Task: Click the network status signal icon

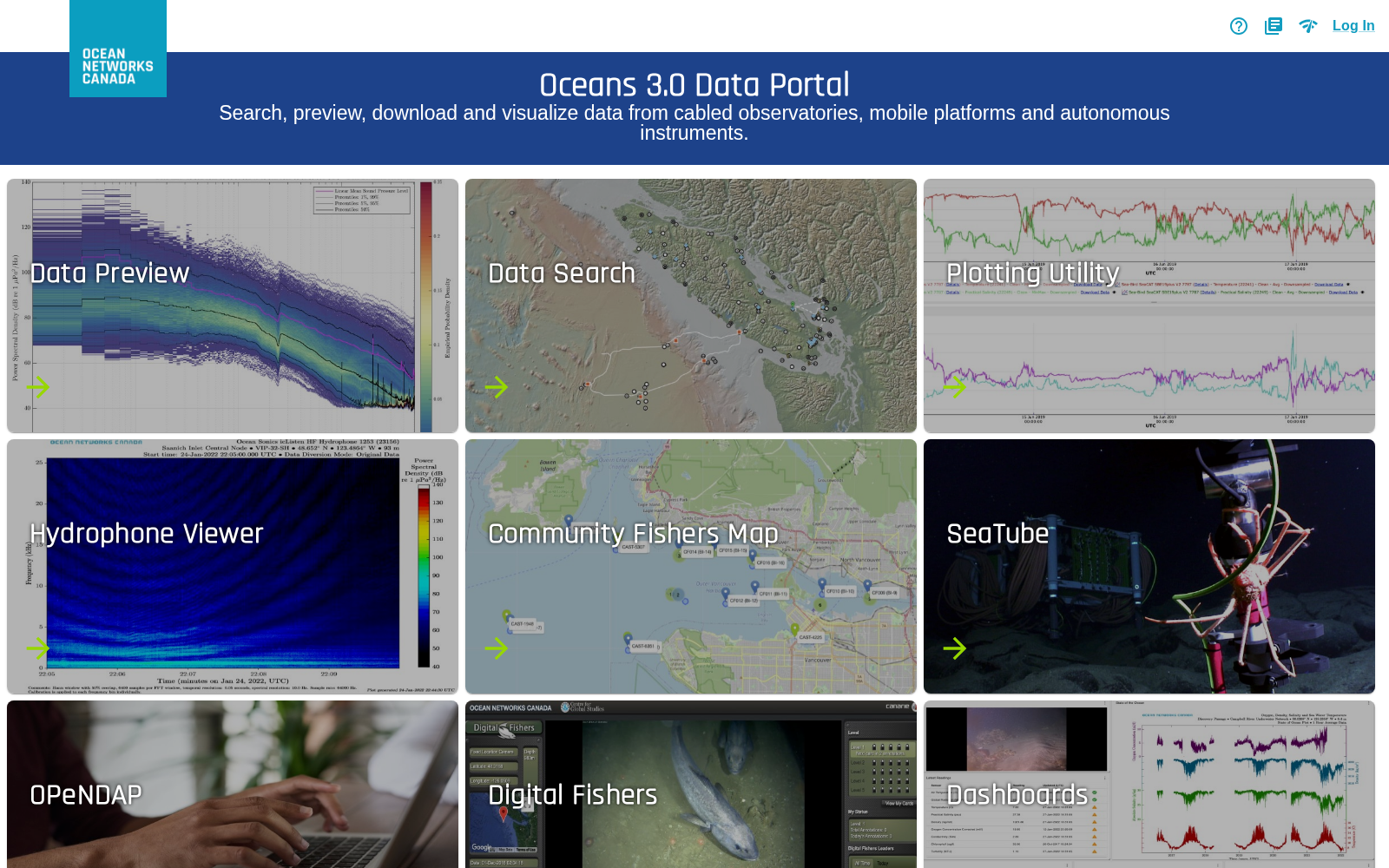Action: pyautogui.click(x=1308, y=26)
